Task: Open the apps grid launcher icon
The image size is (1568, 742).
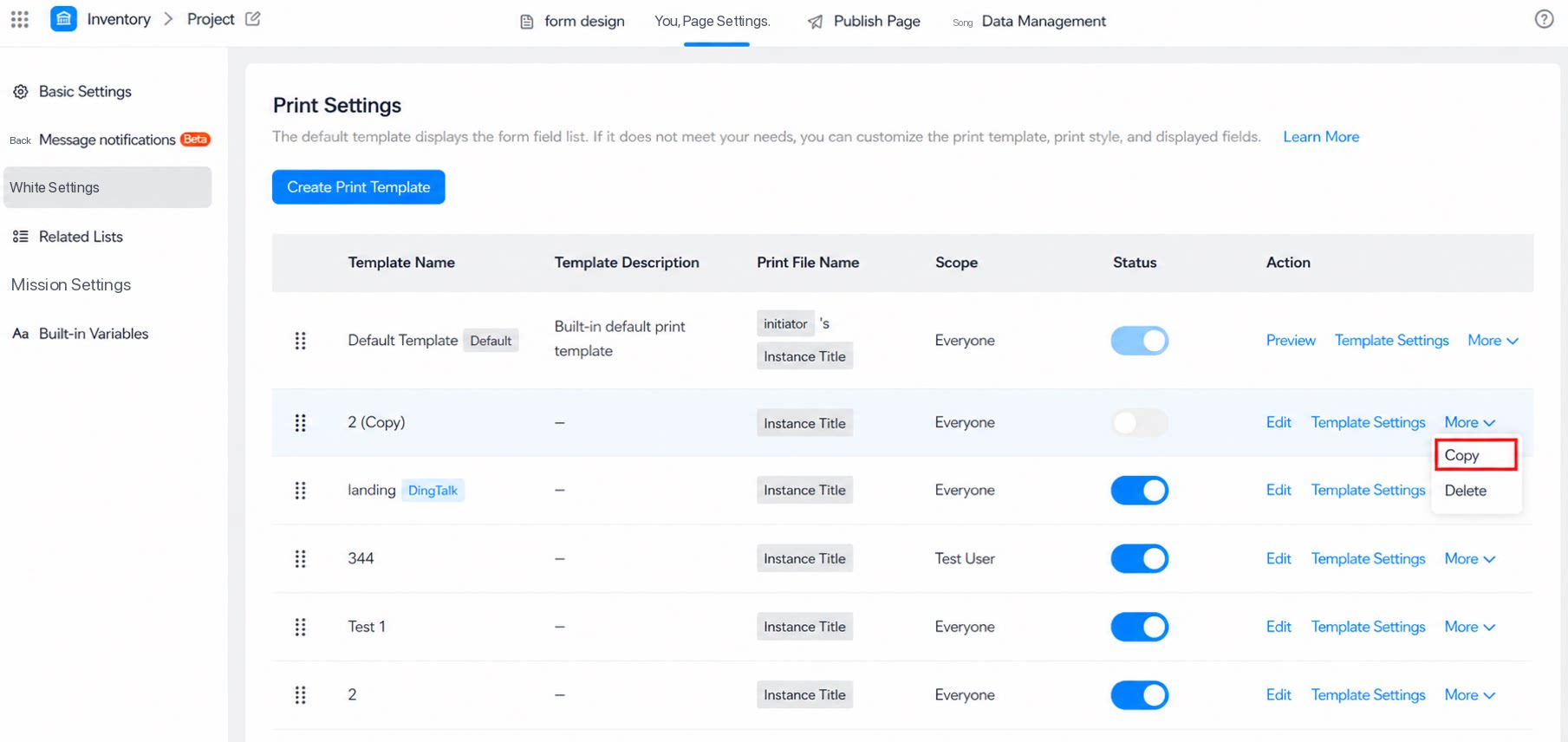Action: click(20, 19)
